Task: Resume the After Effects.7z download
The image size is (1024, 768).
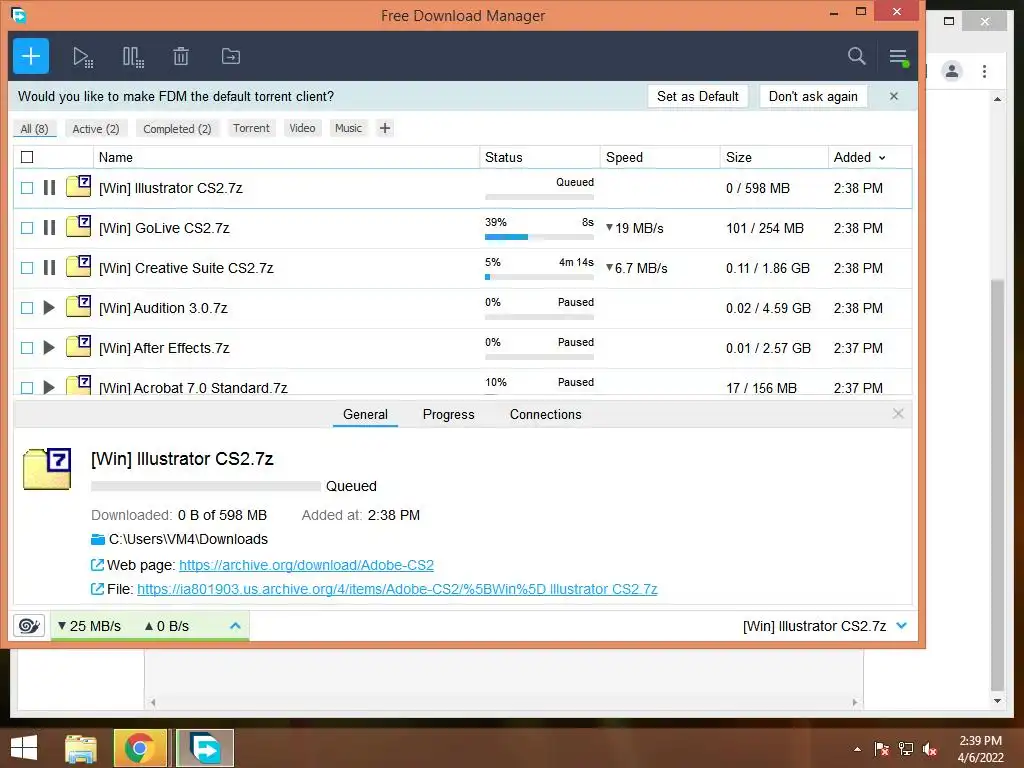Action: pyautogui.click(x=49, y=347)
